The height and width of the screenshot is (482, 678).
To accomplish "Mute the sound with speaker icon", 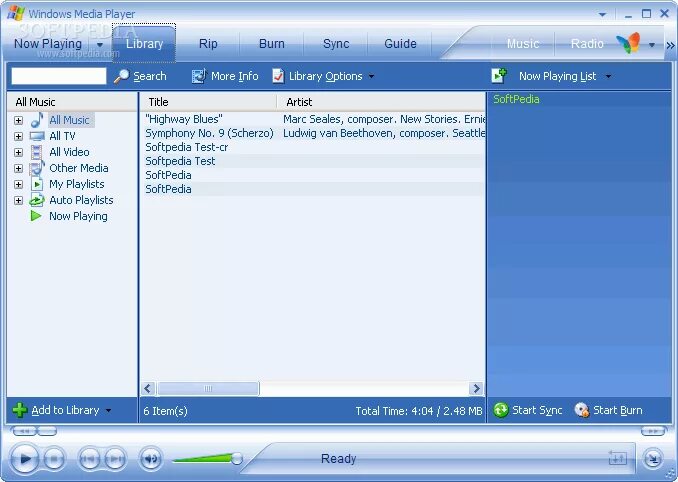I will pyautogui.click(x=150, y=458).
